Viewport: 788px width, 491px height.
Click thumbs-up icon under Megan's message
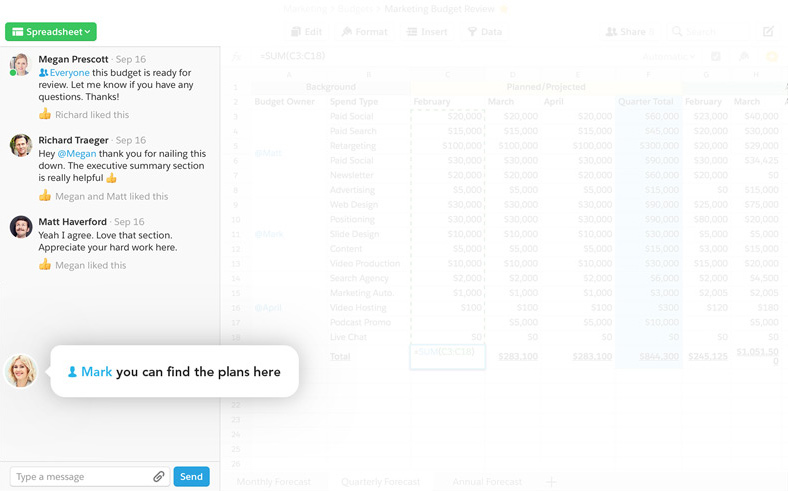click(x=45, y=115)
